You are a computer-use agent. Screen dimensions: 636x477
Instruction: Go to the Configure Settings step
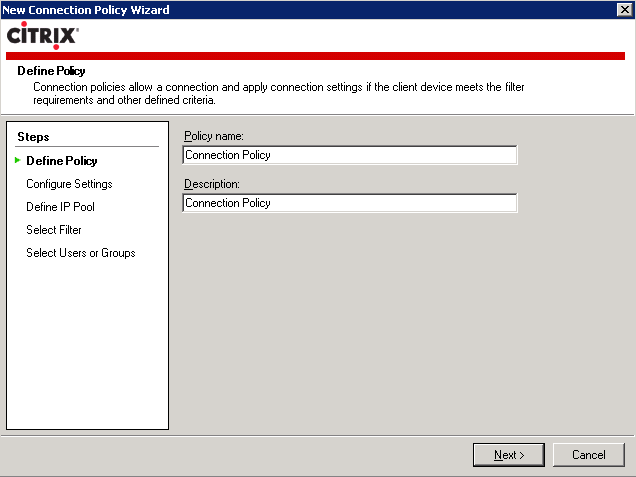69,184
